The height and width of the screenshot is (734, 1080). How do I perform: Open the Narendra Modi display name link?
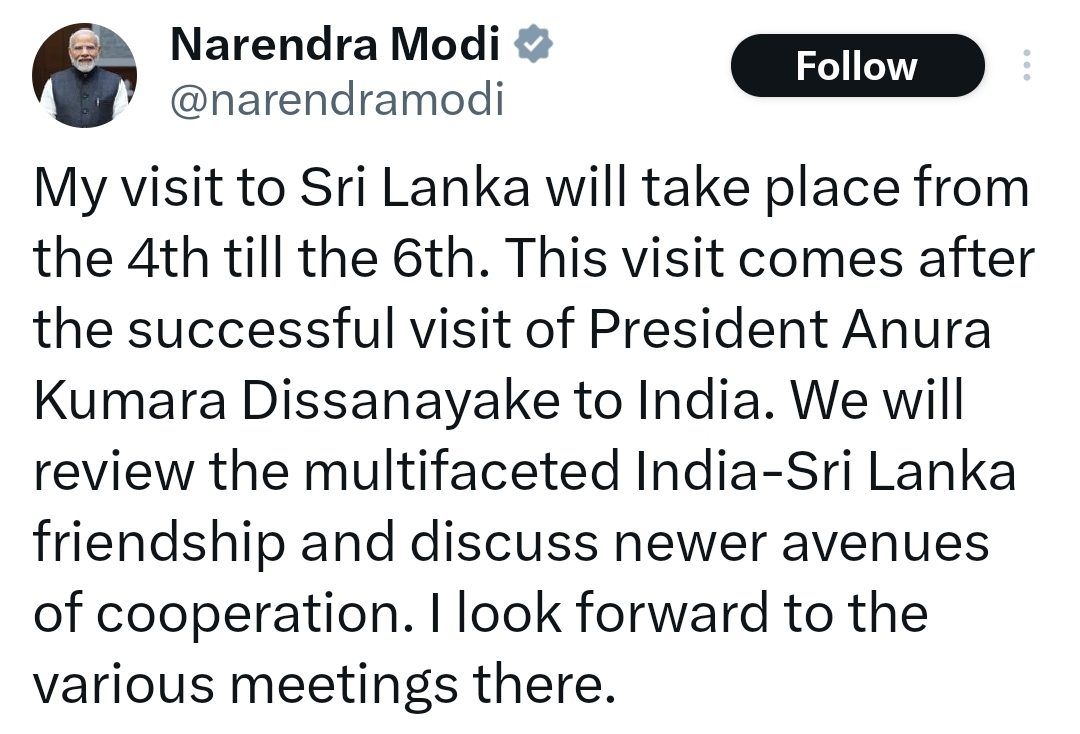[335, 44]
